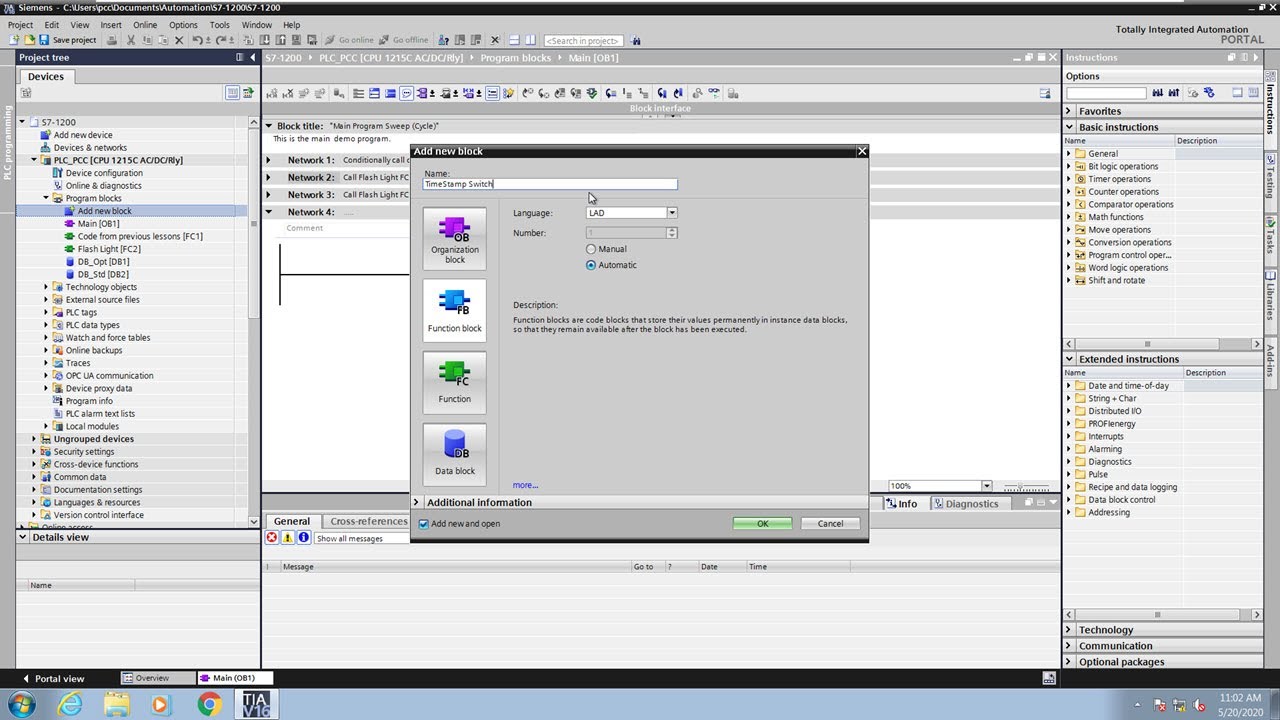Expand Timer operations instruction folder
The height and width of the screenshot is (720, 1280).
(1068, 179)
